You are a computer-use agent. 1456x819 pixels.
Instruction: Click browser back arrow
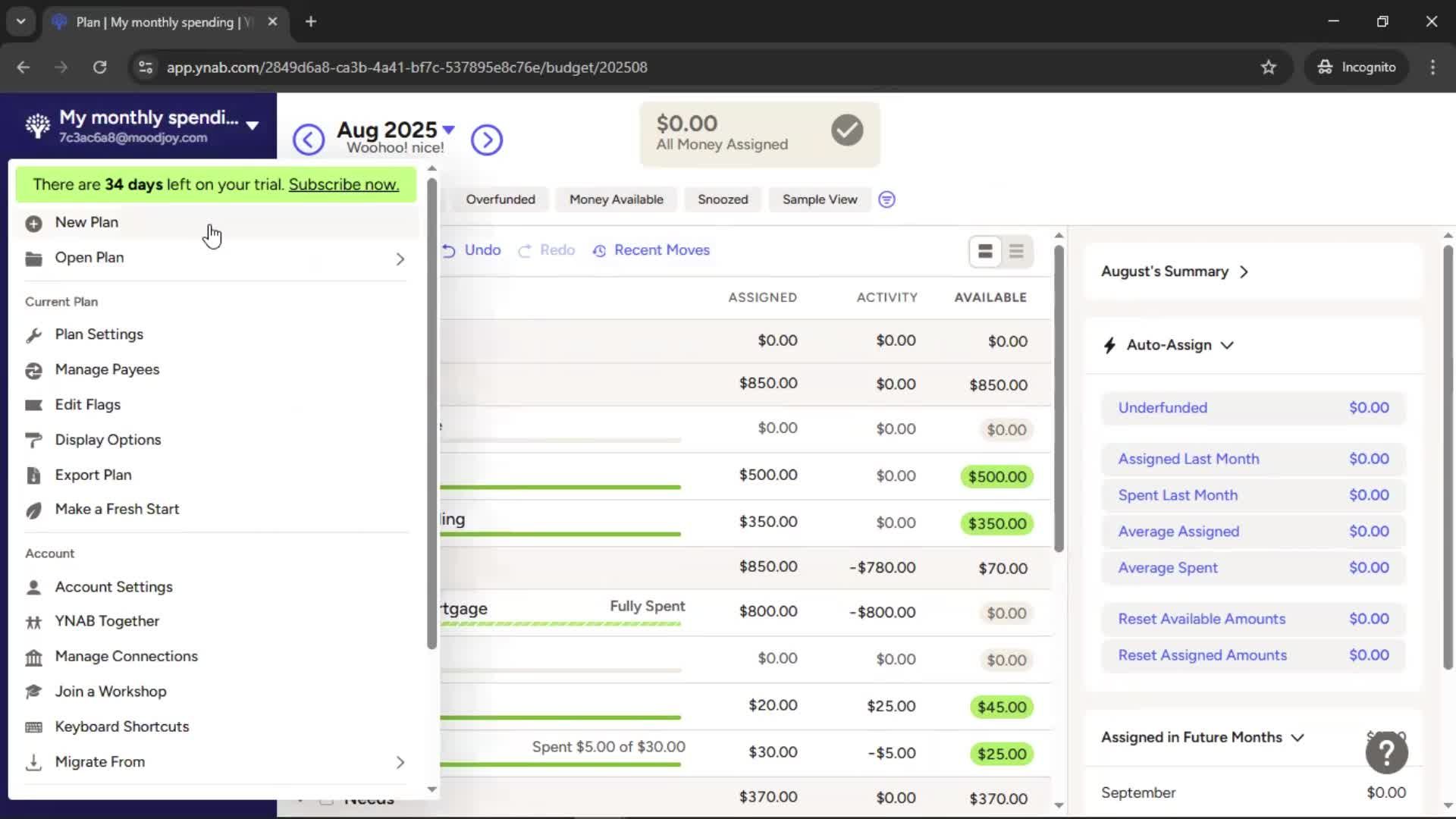pos(24,67)
